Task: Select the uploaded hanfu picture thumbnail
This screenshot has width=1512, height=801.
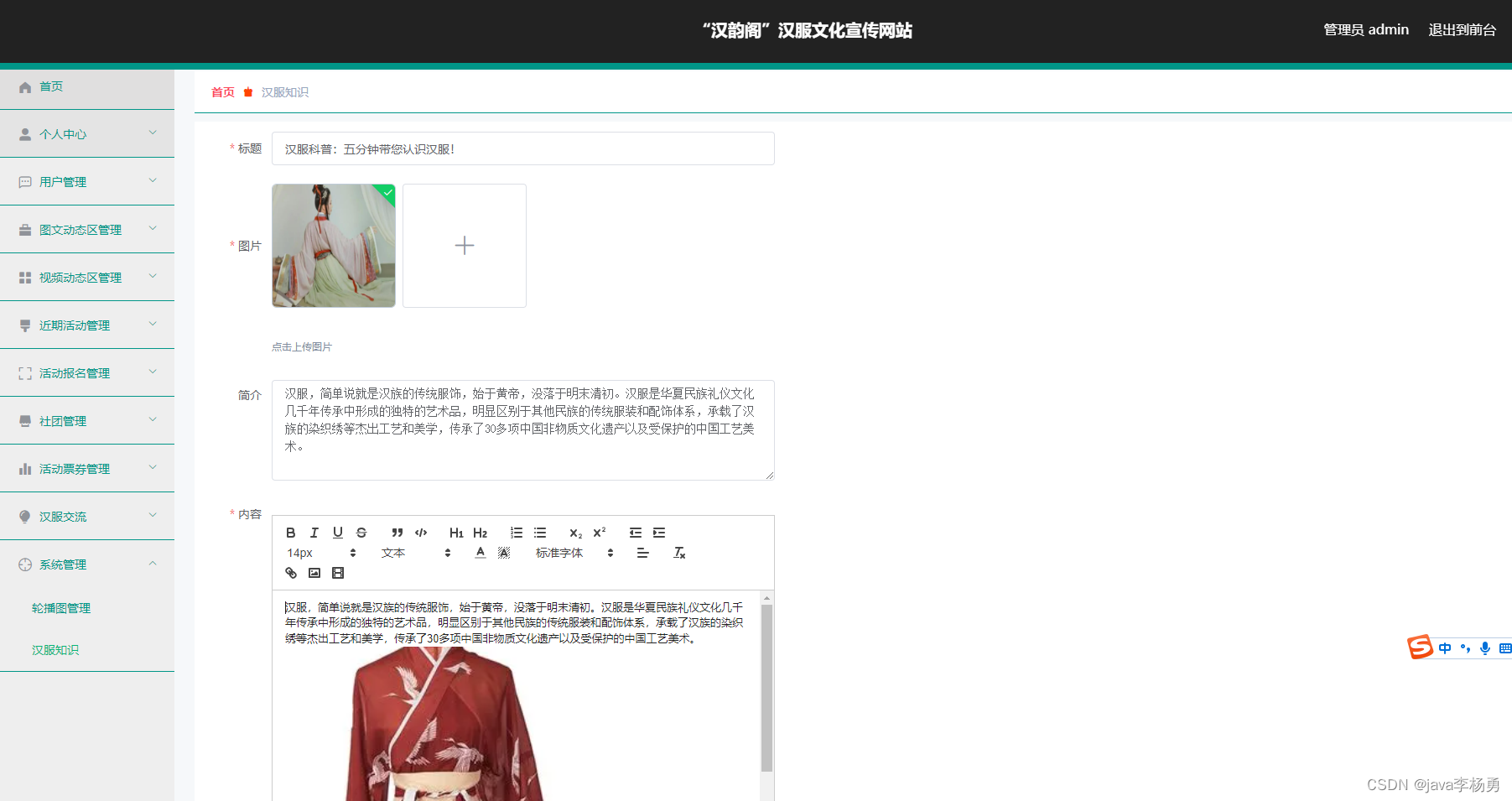Action: 334,246
